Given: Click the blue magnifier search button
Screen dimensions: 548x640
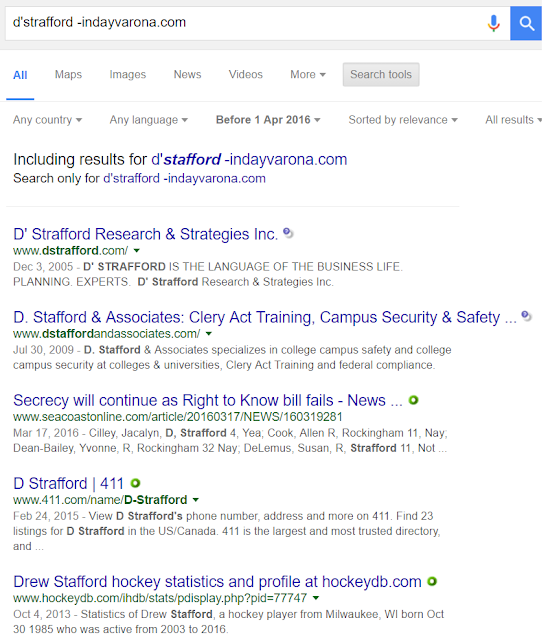Looking at the screenshot, I should 526,23.
